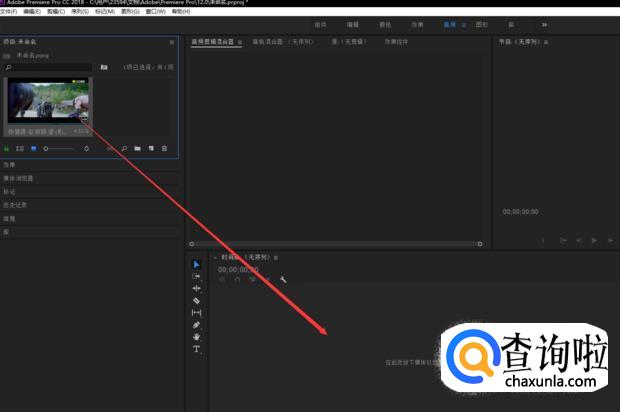
Task: Switch project panel to icon view
Action: pos(34,149)
